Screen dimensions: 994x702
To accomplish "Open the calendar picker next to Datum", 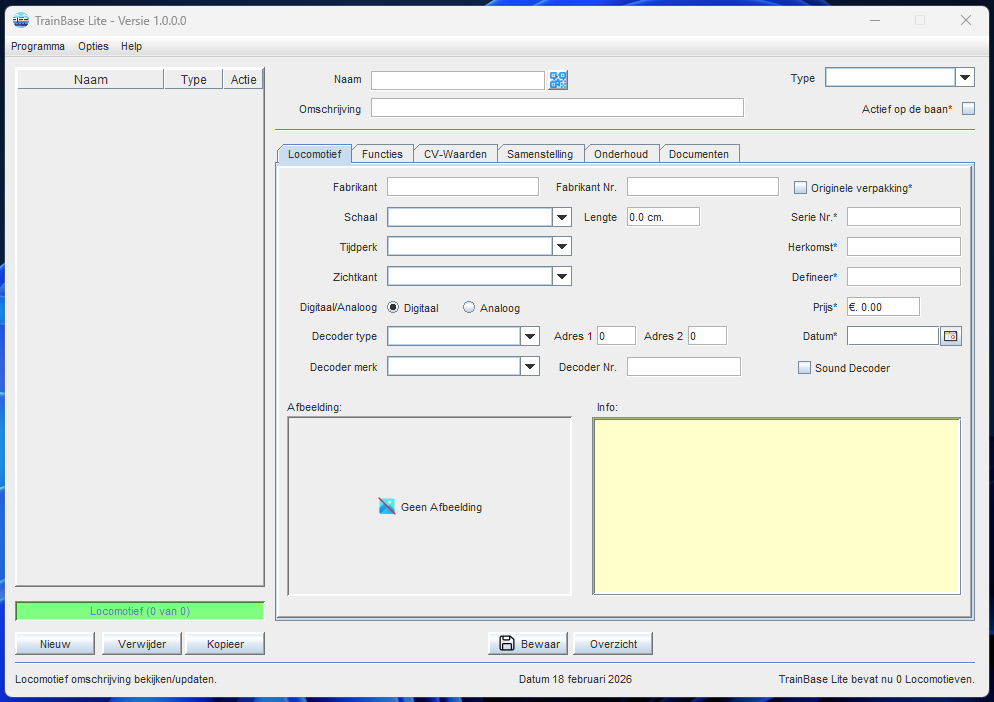I will click(951, 337).
